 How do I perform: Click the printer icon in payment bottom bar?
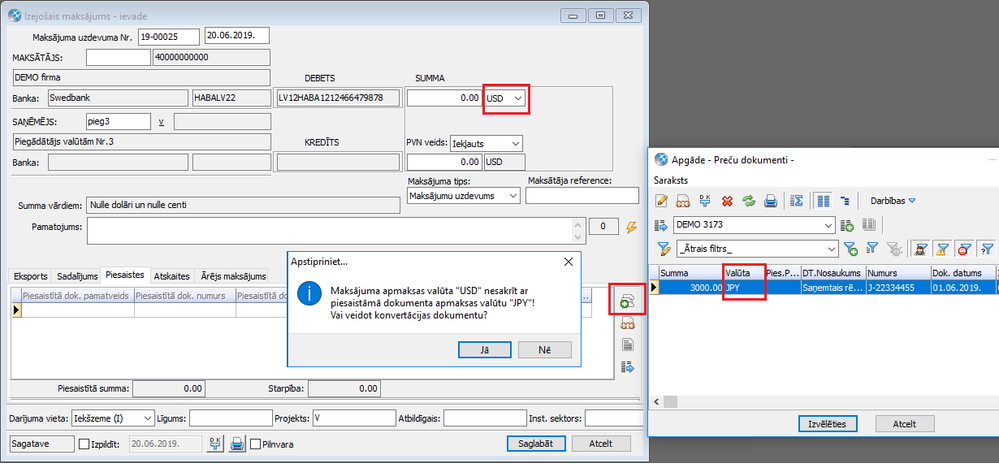pos(237,444)
